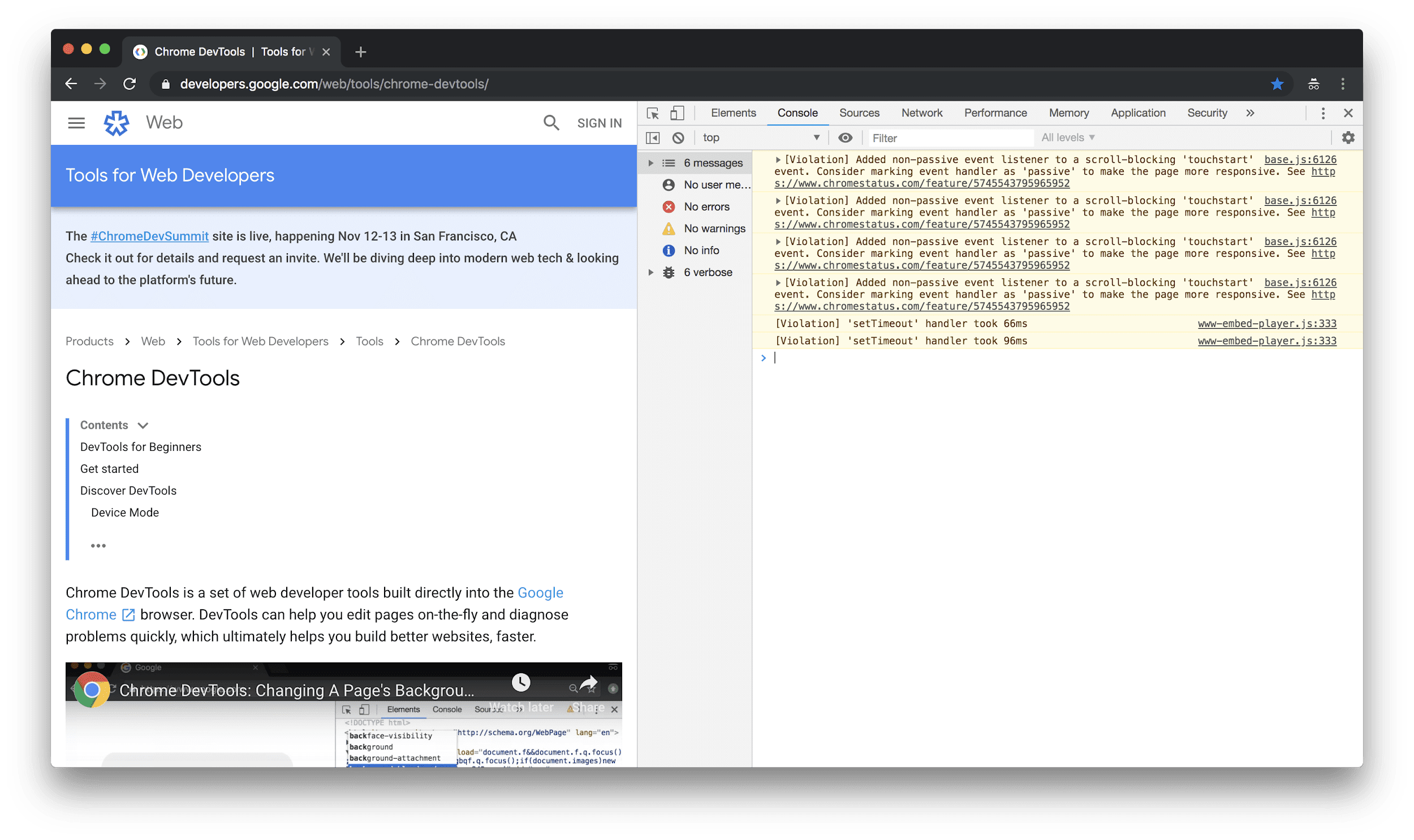This screenshot has width=1414, height=840.
Task: Click the Console panel tab
Action: tap(798, 112)
